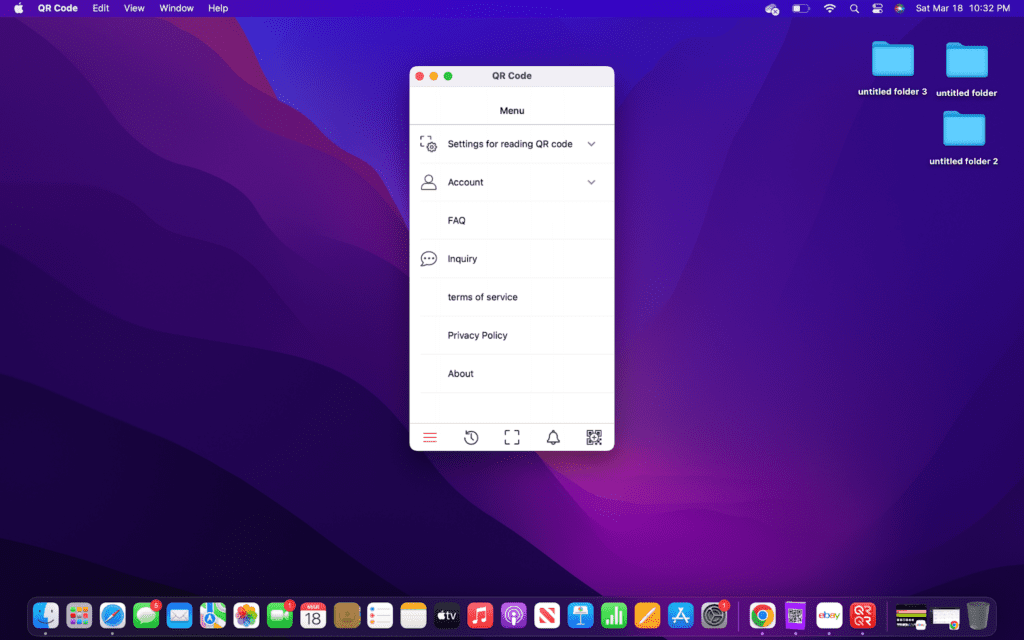Viewport: 1024px width, 640px height.
Task: Open the FAQ page
Action: tap(457, 220)
